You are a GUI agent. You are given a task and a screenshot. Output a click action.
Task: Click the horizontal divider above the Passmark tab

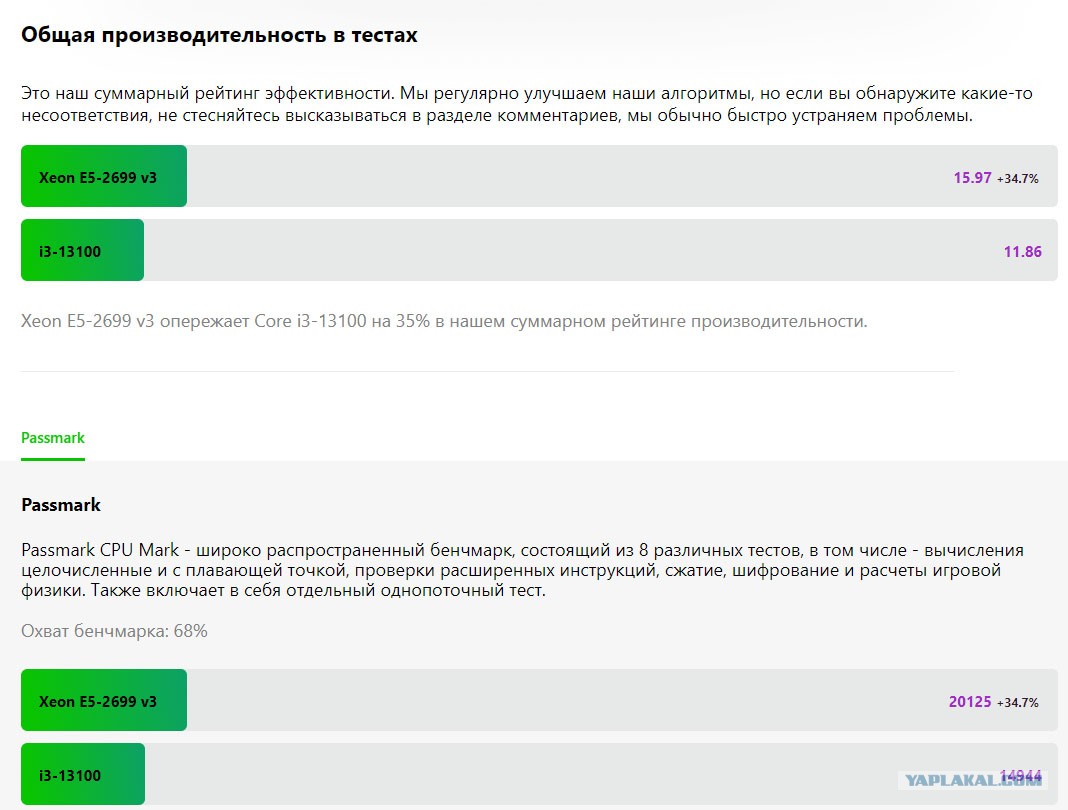[488, 371]
